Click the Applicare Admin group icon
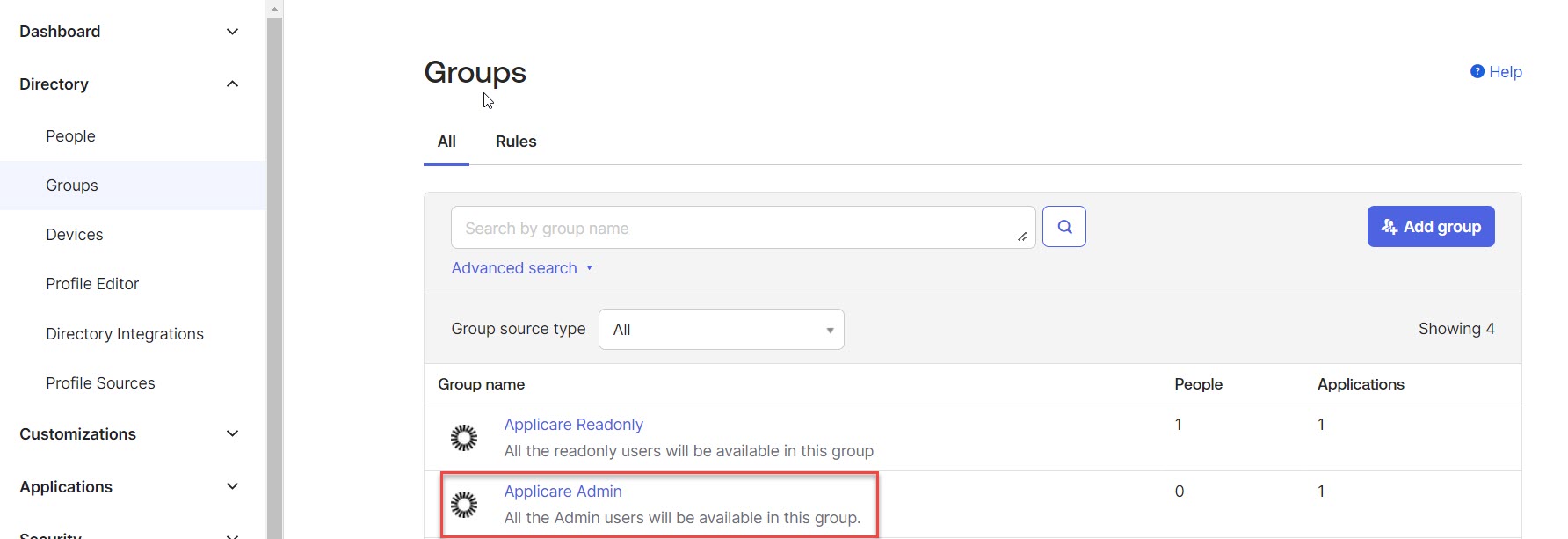 464,505
